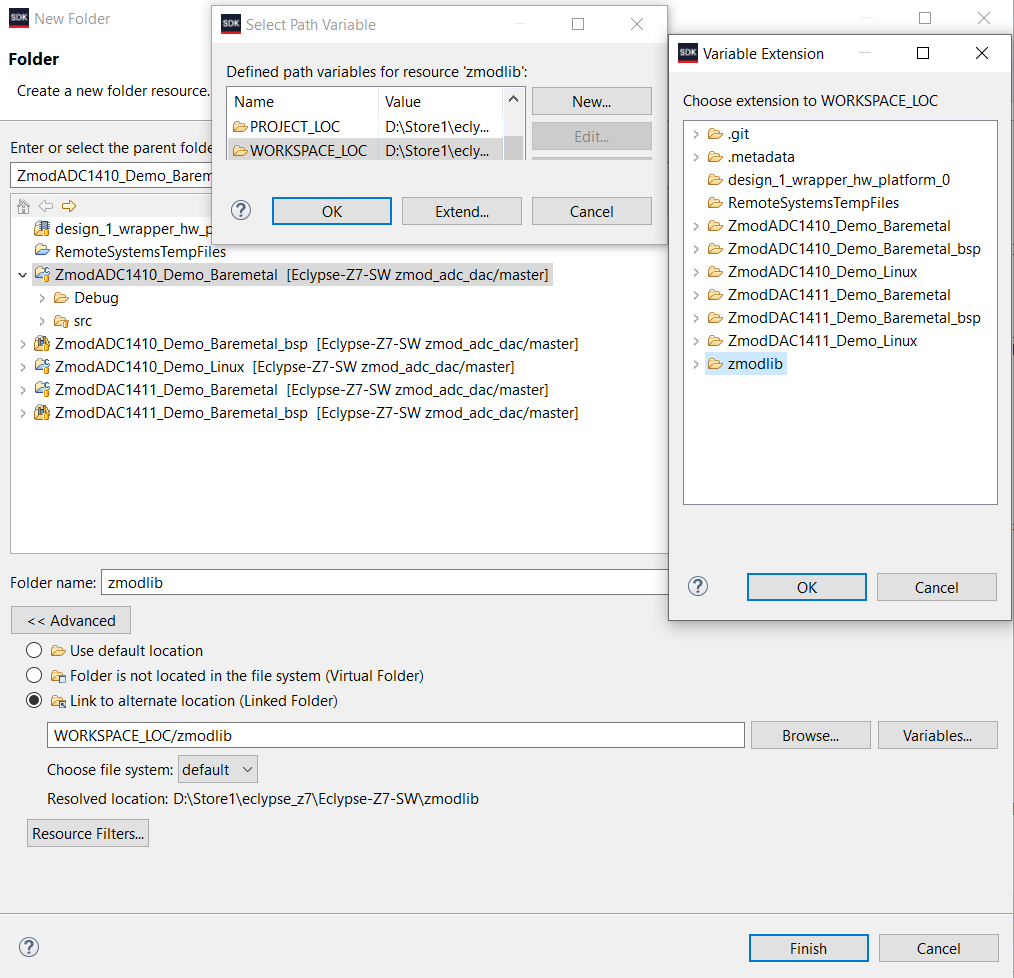Click the Variables... button

(x=937, y=735)
